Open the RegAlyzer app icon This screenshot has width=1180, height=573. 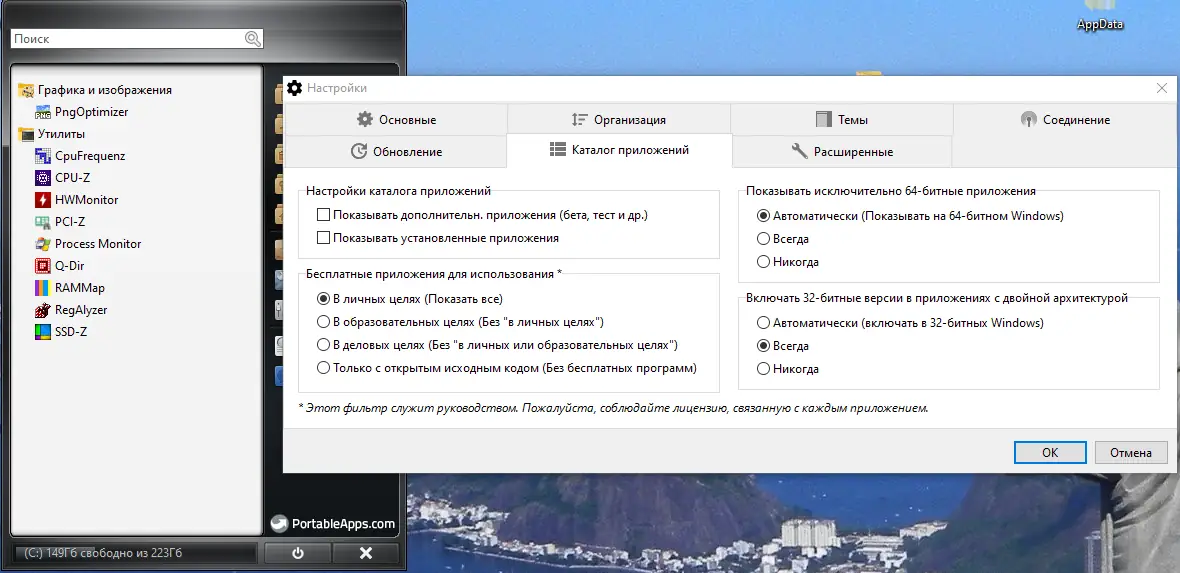click(43, 310)
